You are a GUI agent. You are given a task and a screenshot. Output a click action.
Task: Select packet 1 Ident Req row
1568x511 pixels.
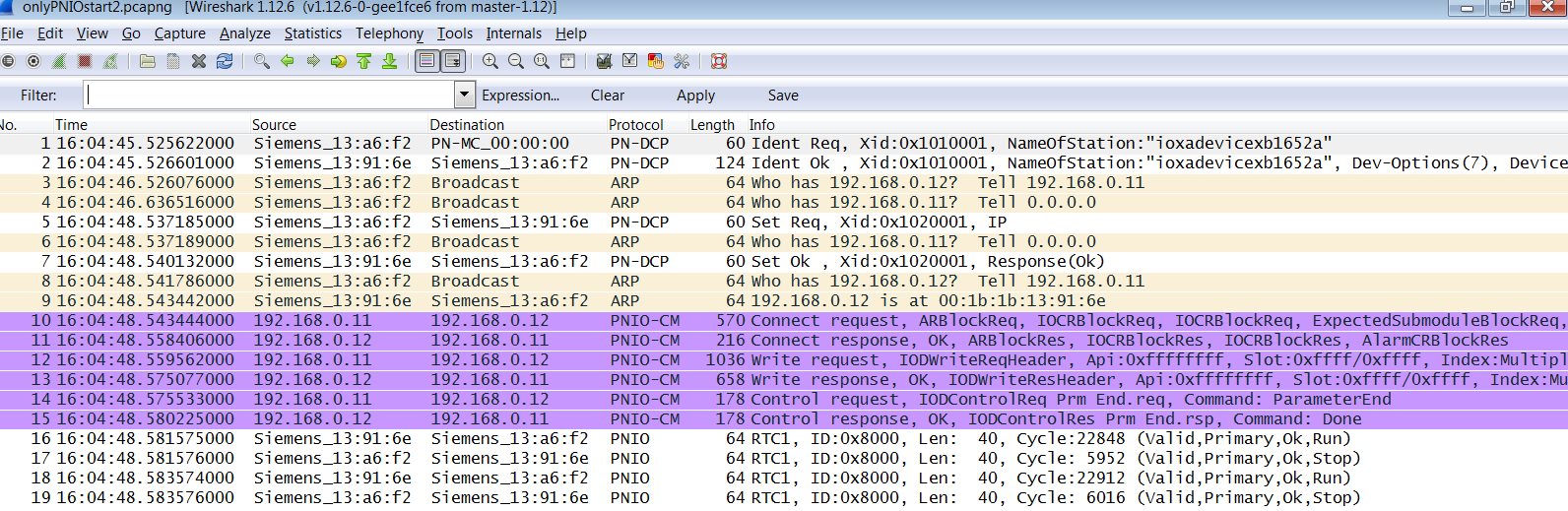[784, 143]
